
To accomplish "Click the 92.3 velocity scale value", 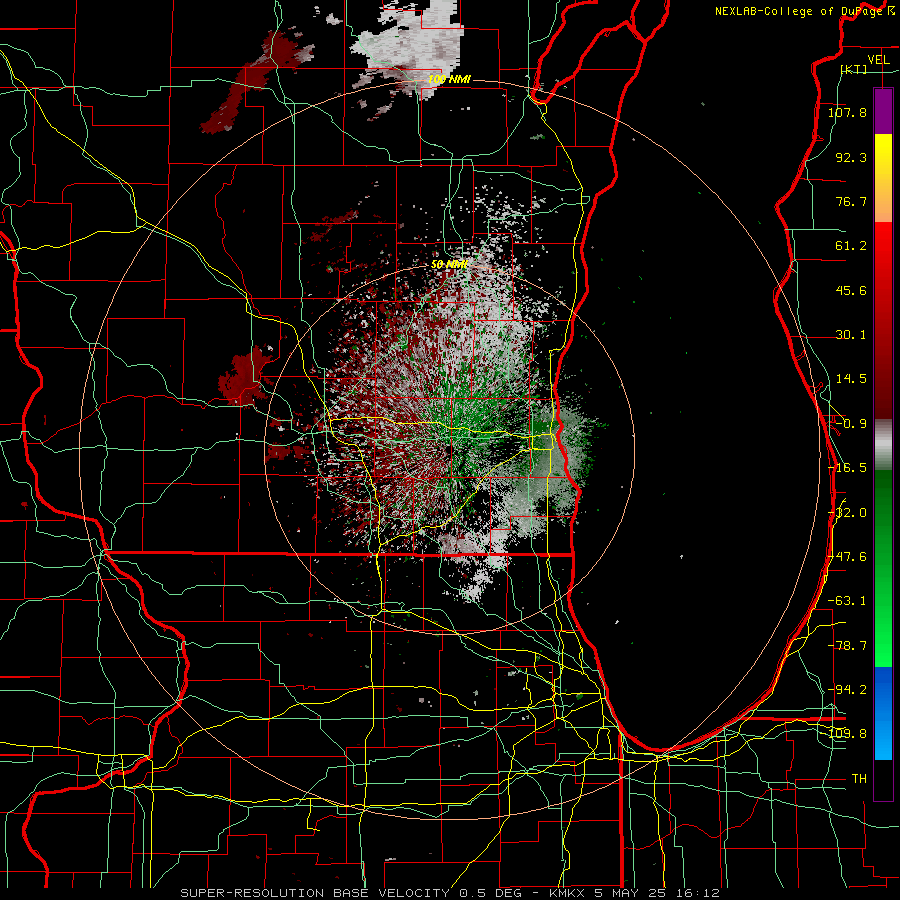I will pos(851,157).
